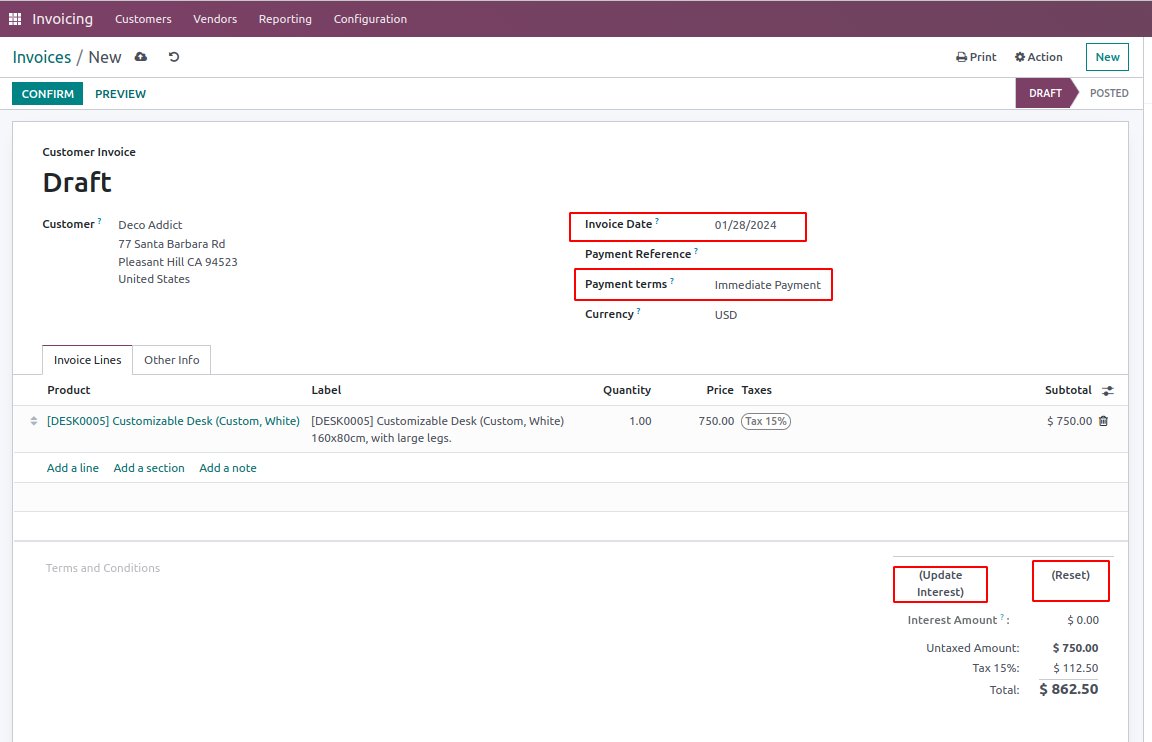Viewport: 1152px width, 742px height.
Task: Click the Add a line link
Action: 73,468
